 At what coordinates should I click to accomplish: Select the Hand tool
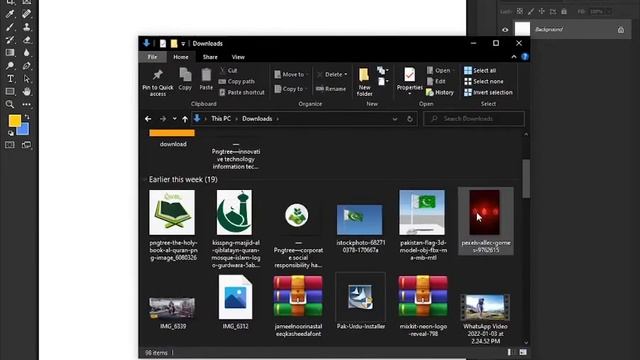click(27, 91)
